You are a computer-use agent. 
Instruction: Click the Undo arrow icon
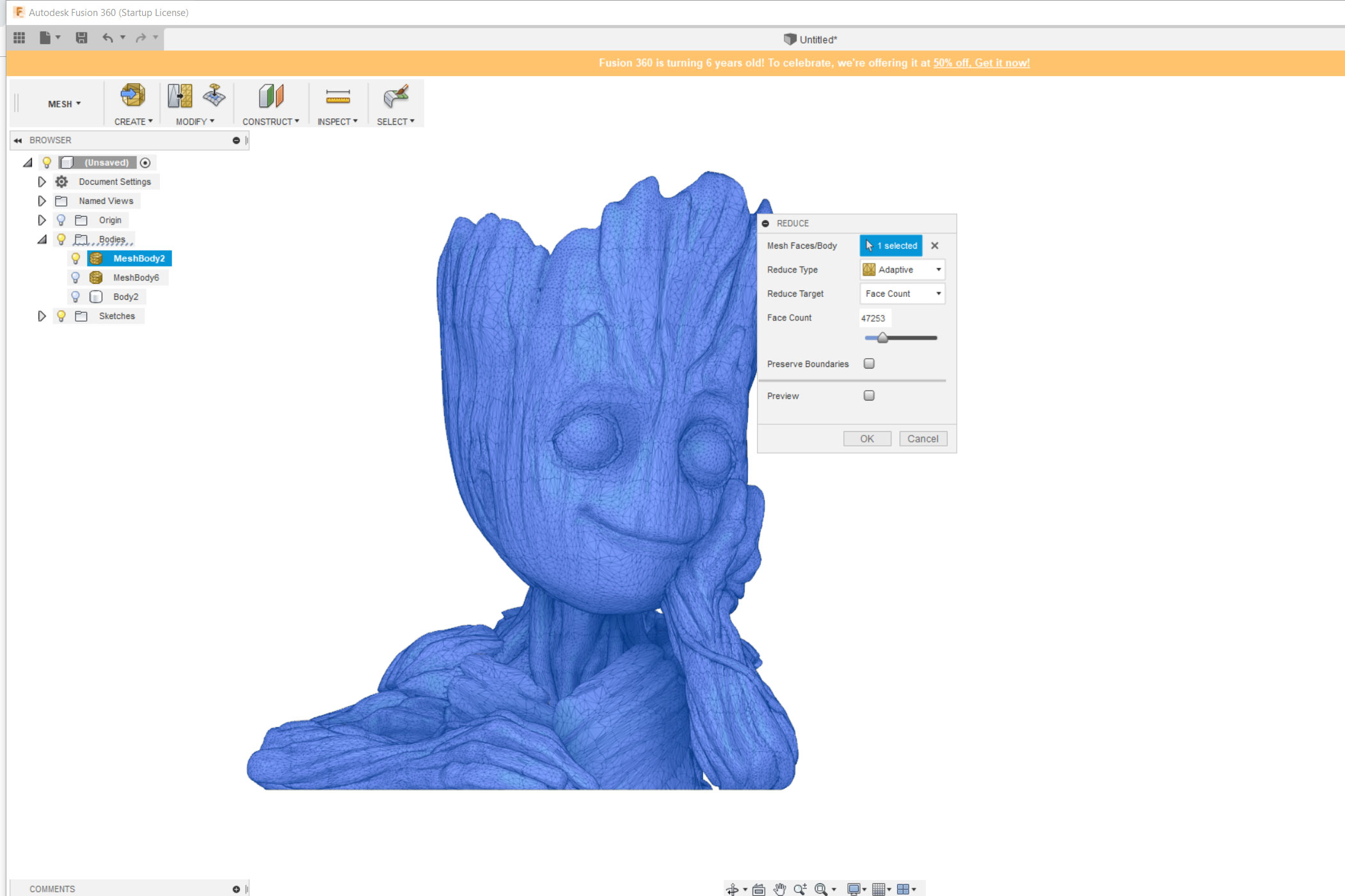107,38
